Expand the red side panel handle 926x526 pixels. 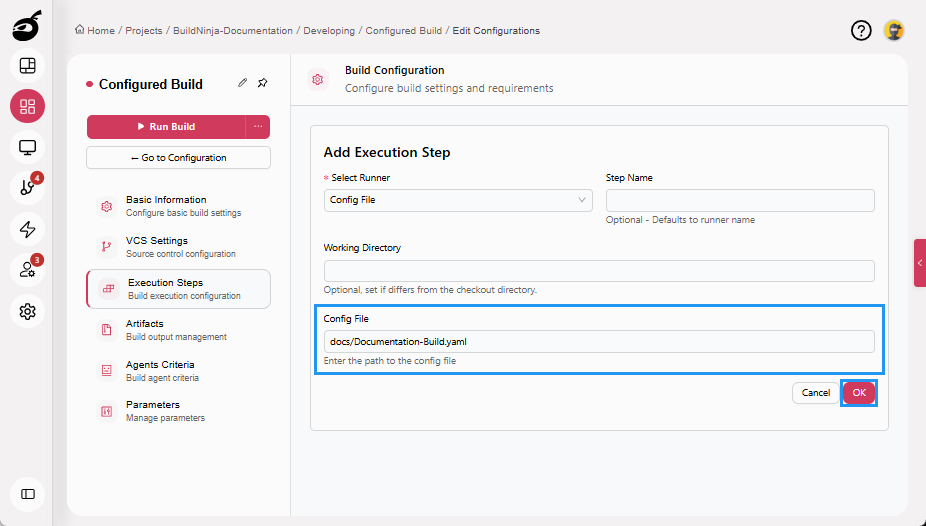(x=920, y=263)
